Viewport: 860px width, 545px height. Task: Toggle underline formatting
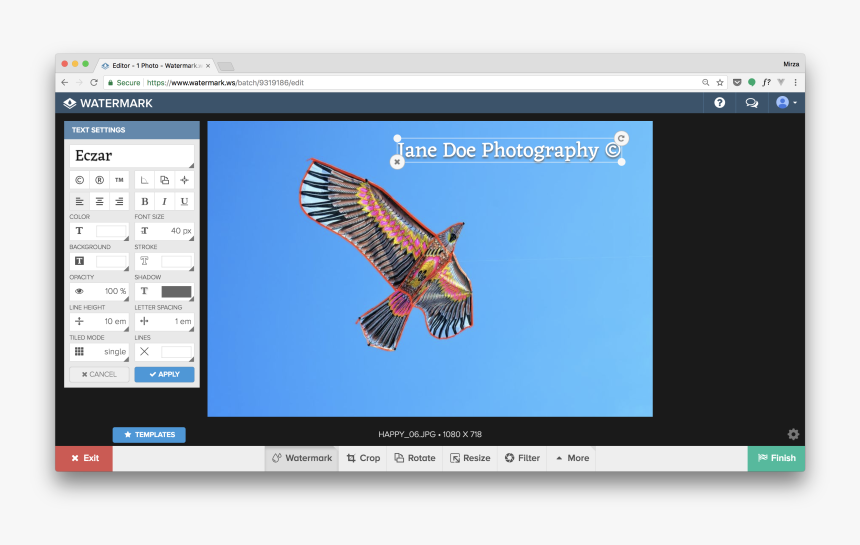pyautogui.click(x=184, y=201)
